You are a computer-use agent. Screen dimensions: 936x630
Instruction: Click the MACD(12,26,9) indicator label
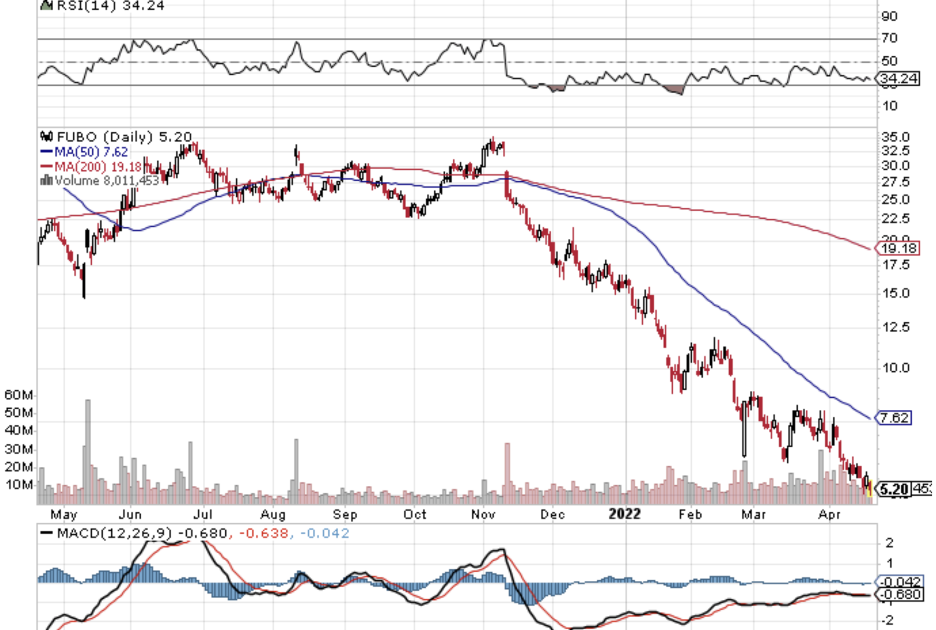point(116,531)
